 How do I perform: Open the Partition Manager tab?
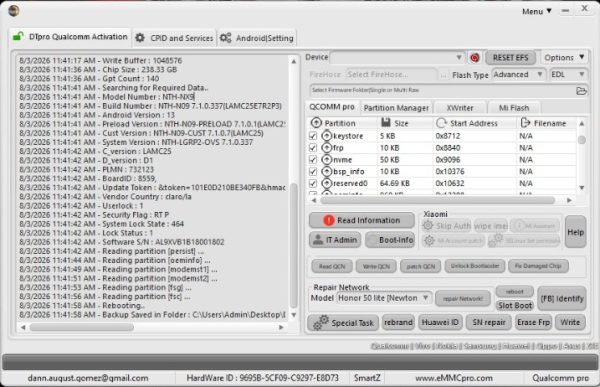point(396,108)
